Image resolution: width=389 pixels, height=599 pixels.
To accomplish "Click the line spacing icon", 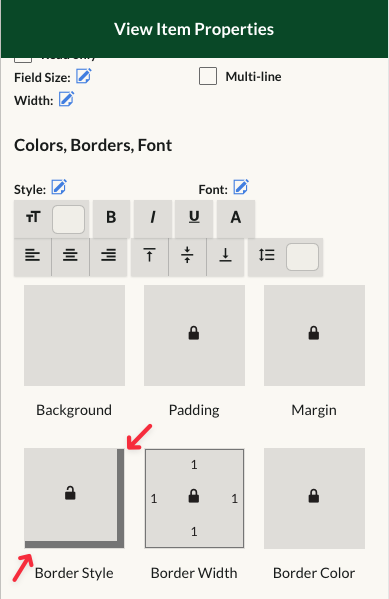I will point(267,255).
